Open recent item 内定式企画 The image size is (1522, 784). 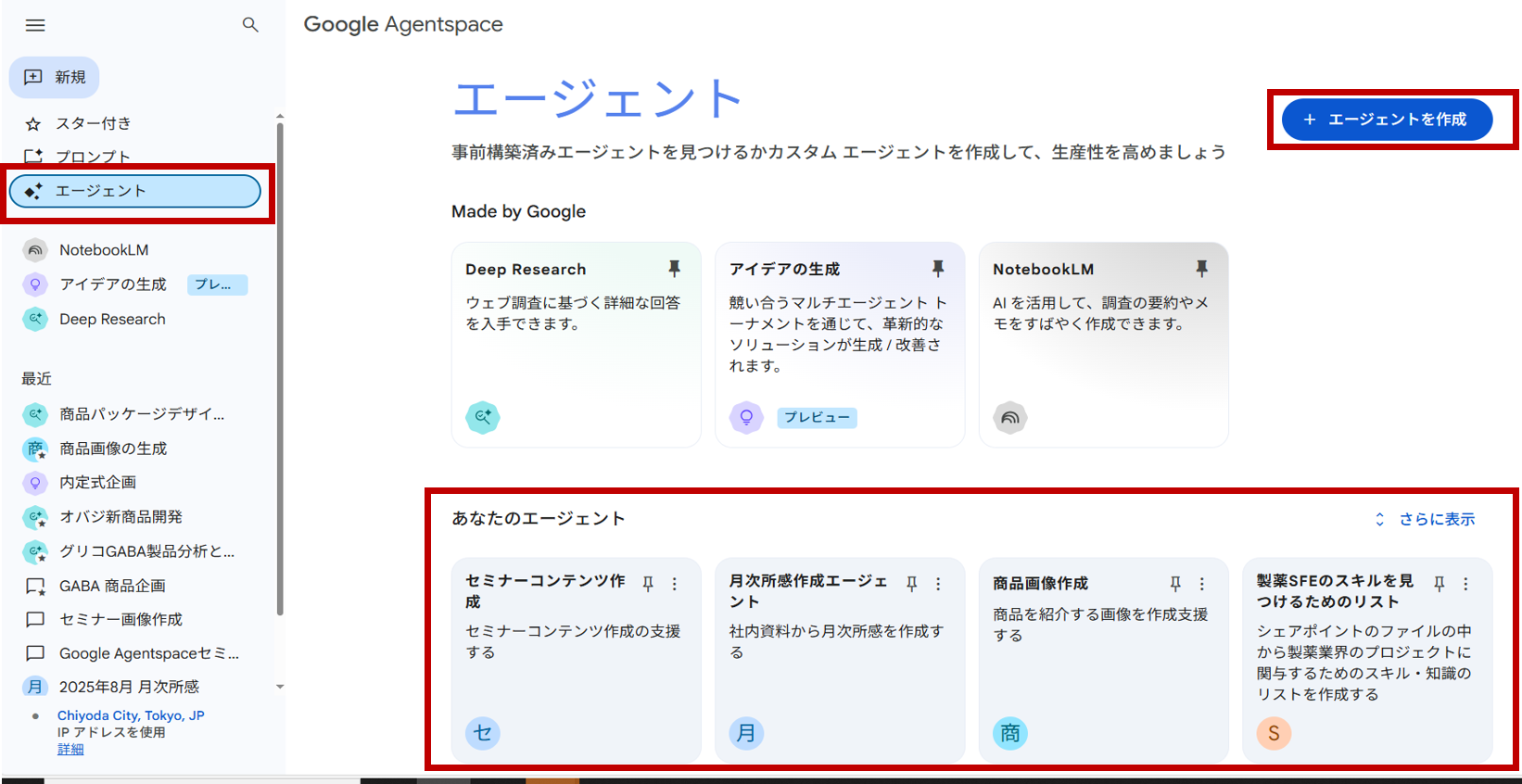click(97, 483)
